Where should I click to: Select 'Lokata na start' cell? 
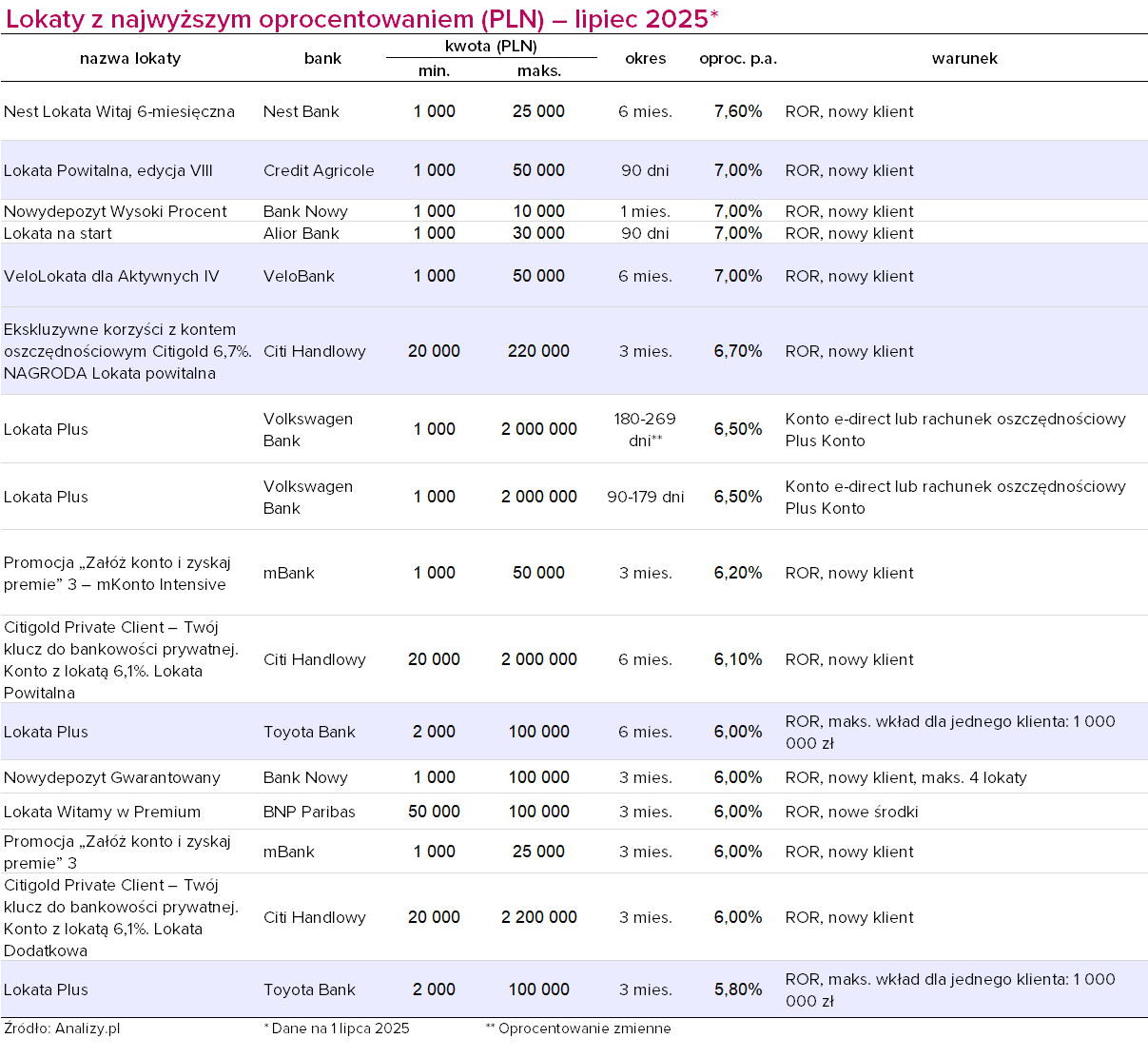pyautogui.click(x=58, y=233)
